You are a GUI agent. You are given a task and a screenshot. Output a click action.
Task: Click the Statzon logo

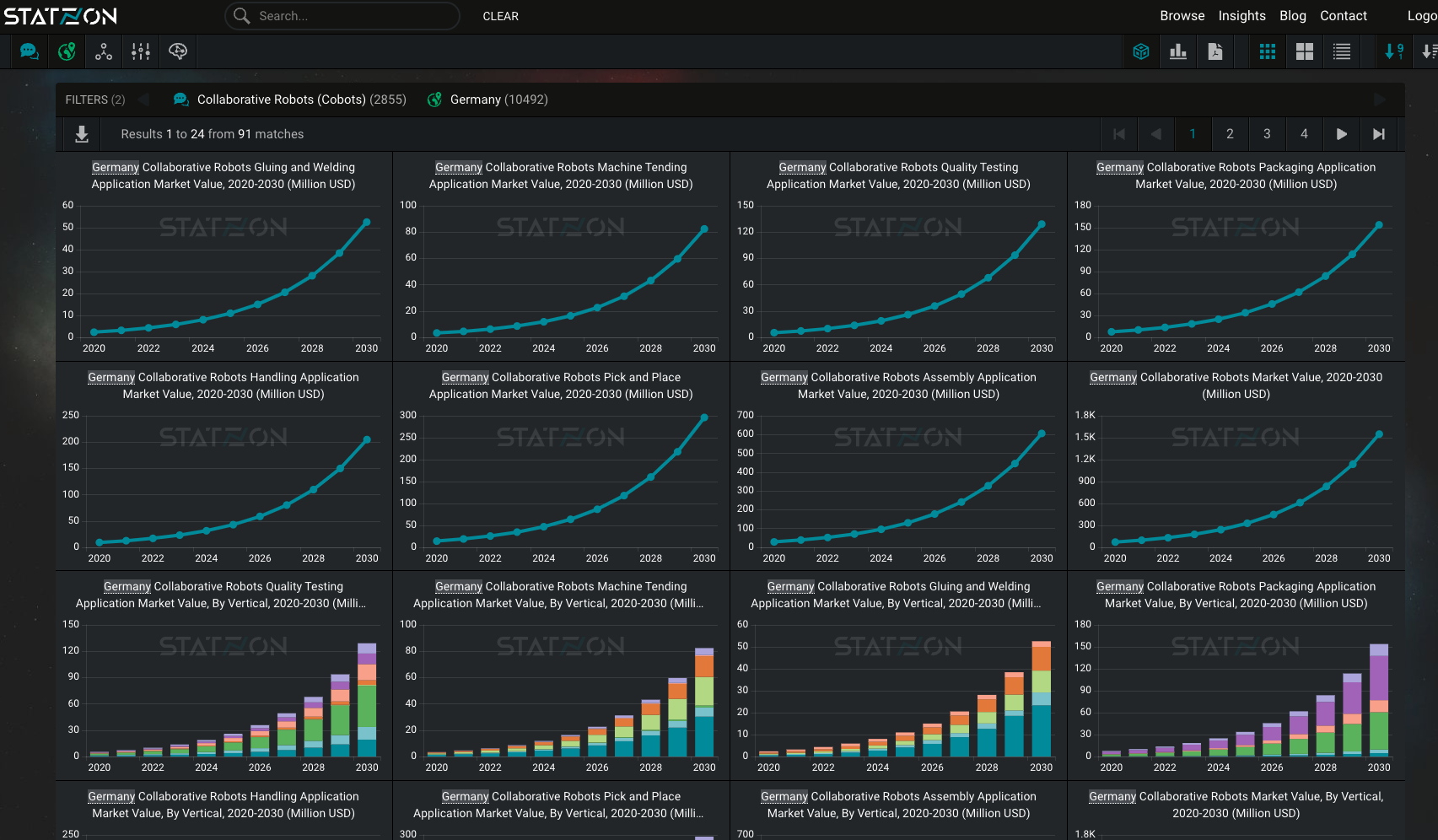[61, 16]
